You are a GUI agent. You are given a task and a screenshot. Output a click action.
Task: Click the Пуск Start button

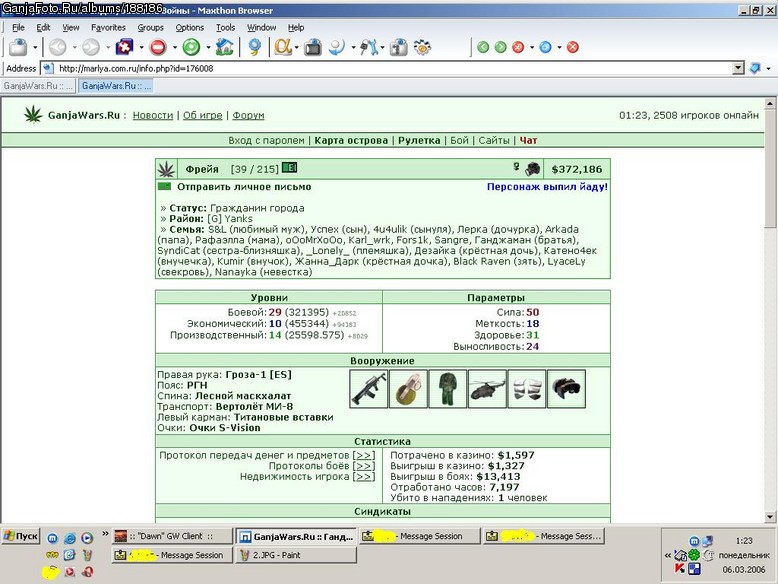coord(20,536)
